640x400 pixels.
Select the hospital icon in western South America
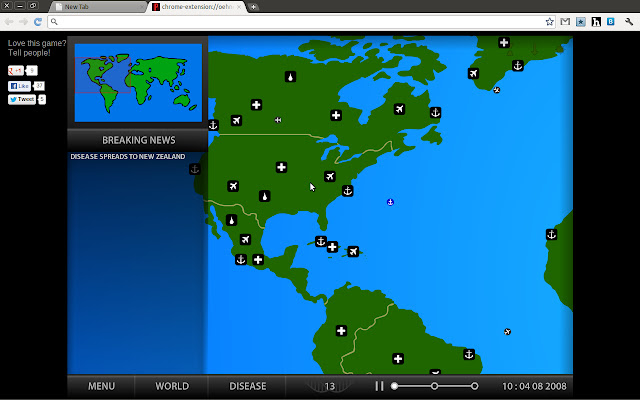pyautogui.click(x=341, y=331)
